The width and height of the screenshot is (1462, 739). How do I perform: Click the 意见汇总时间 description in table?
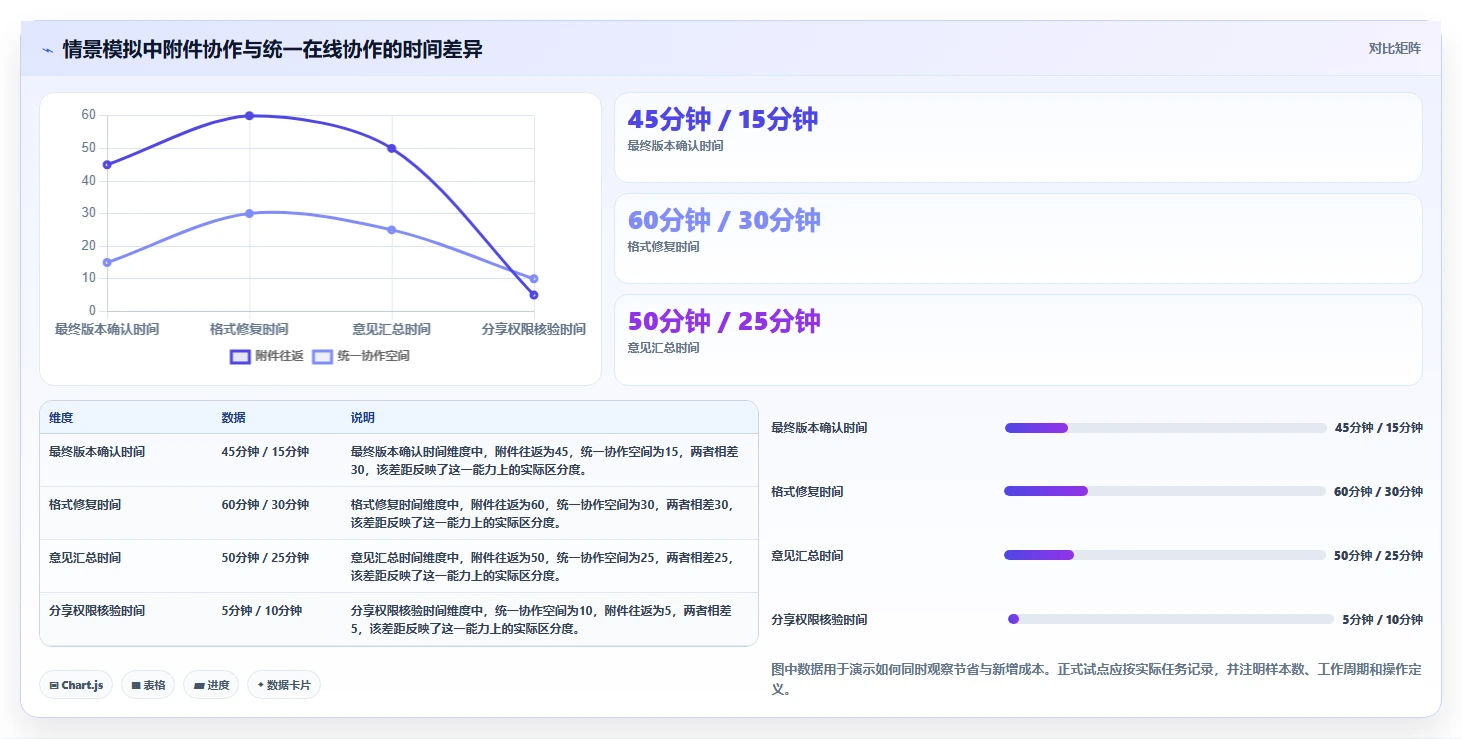point(545,567)
